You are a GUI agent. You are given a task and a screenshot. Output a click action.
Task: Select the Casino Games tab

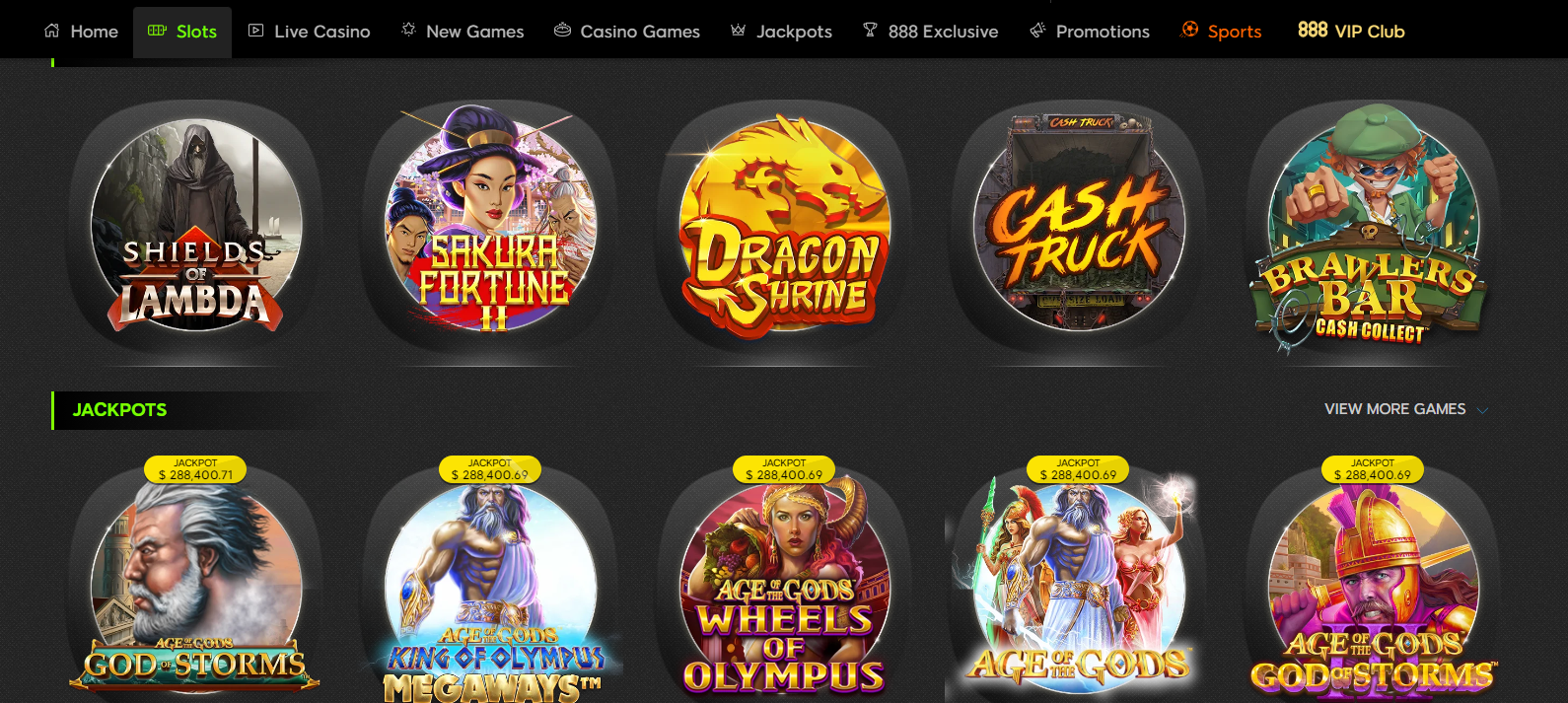pos(627,32)
